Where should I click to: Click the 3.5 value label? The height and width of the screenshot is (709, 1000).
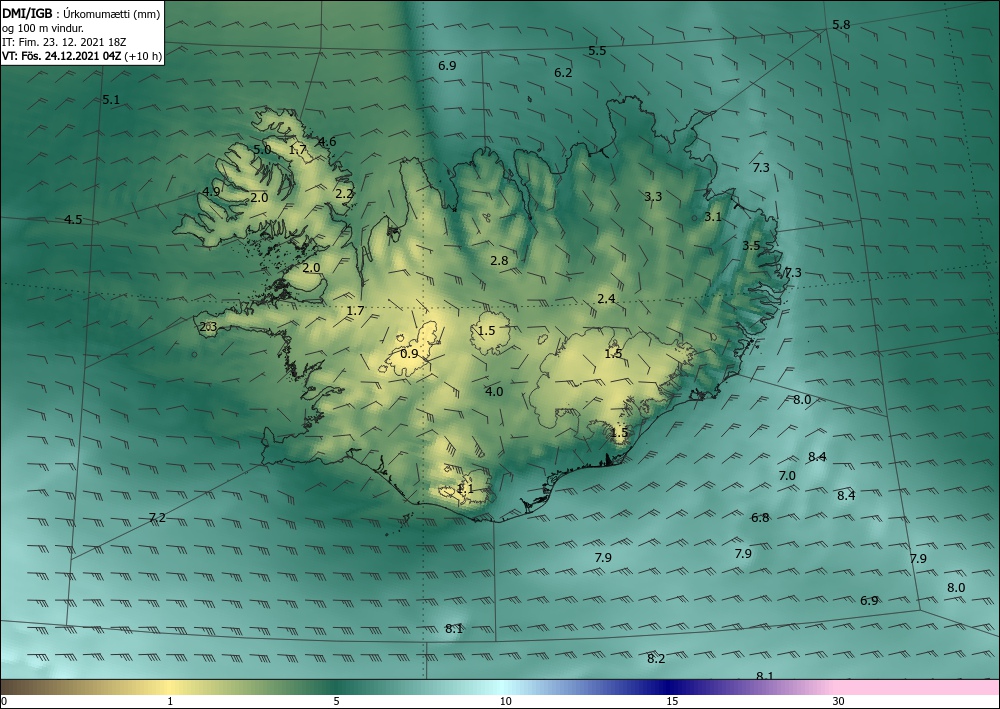click(x=751, y=245)
